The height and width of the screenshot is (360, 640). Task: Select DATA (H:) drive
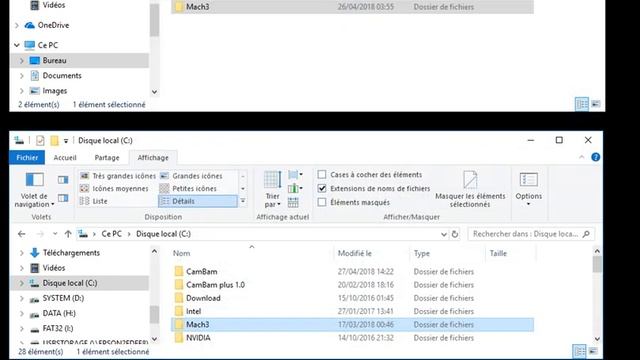click(x=59, y=313)
